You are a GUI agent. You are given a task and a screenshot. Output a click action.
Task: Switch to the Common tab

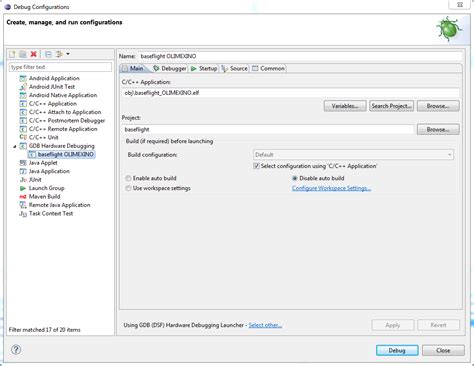(x=268, y=68)
